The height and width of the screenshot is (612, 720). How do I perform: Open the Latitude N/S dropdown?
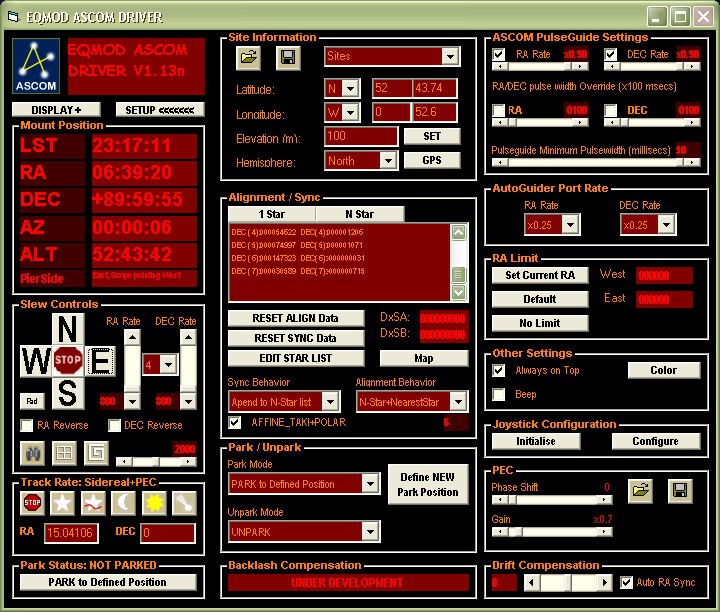350,88
